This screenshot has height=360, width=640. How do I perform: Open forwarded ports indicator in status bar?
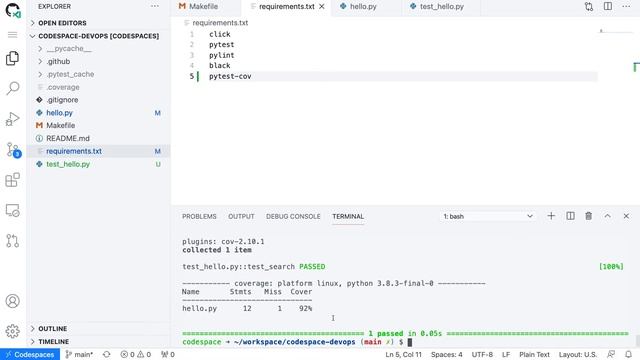[168, 354]
